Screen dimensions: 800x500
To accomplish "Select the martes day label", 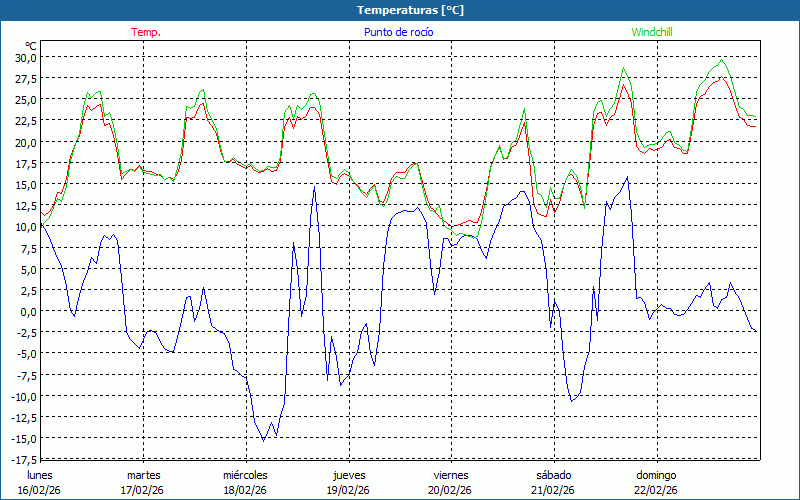I will click(143, 475).
